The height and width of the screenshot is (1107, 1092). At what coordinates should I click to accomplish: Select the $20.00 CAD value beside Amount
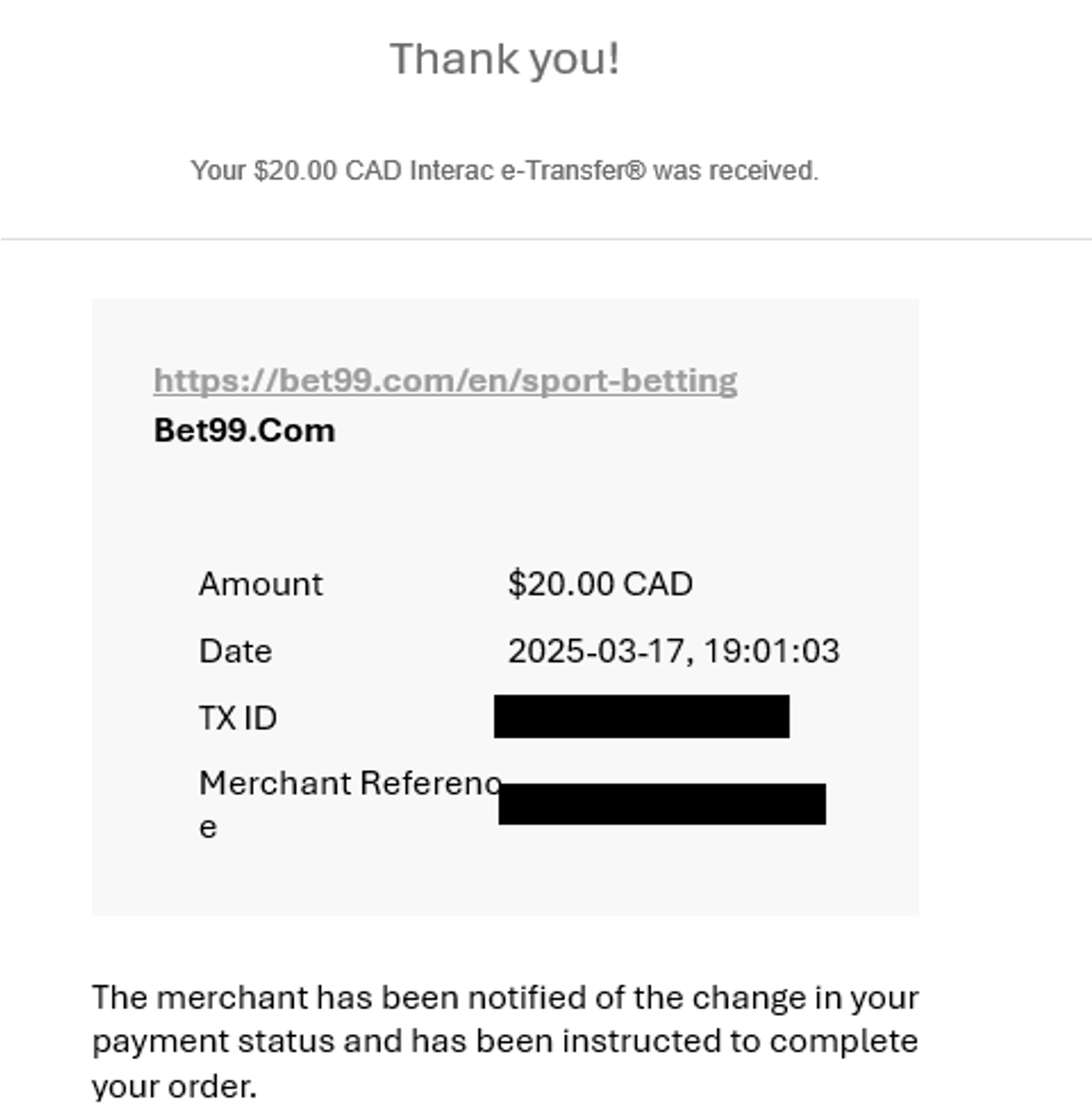(x=600, y=584)
